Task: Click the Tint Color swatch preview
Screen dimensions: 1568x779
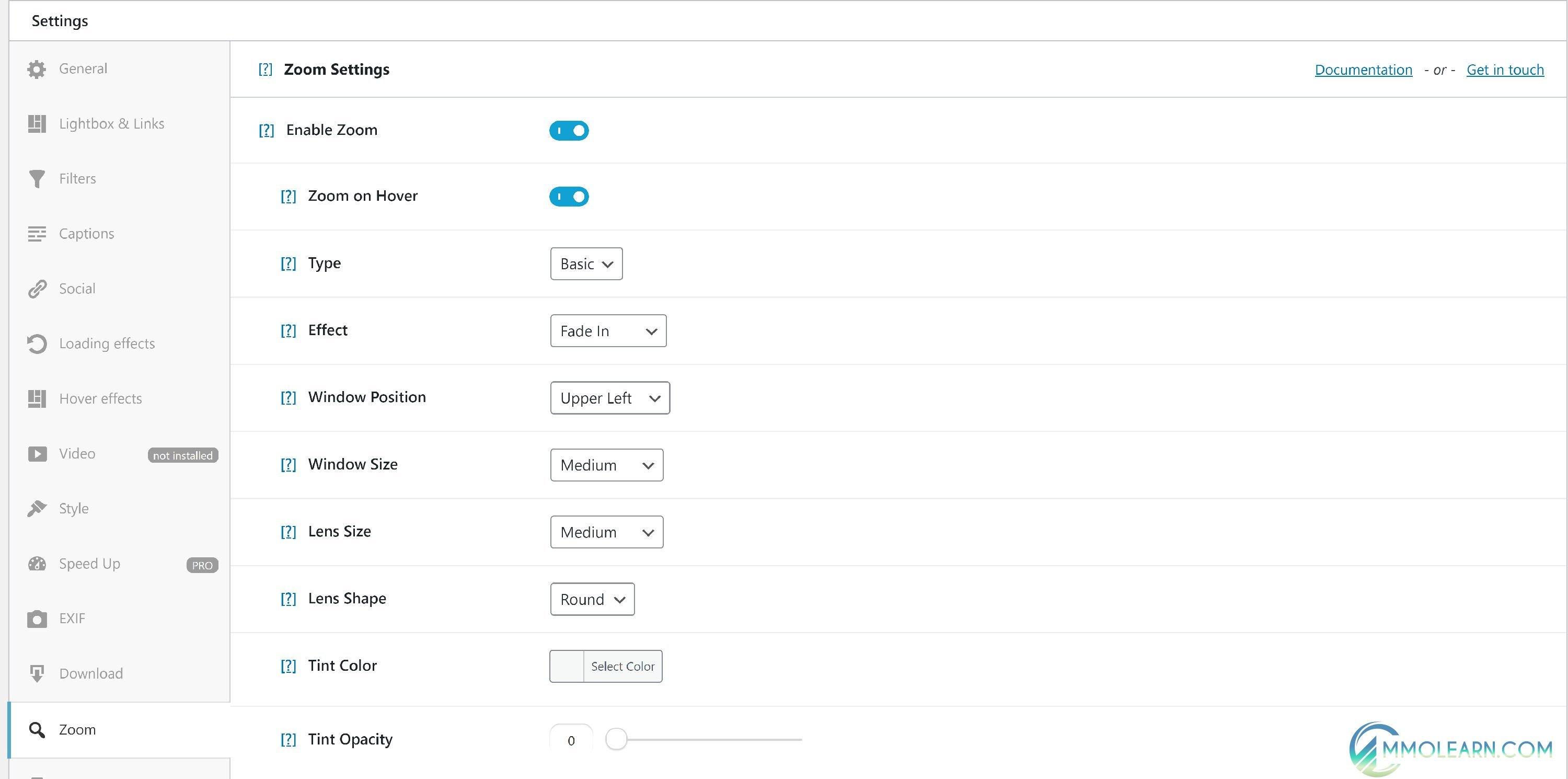Action: [x=567, y=666]
